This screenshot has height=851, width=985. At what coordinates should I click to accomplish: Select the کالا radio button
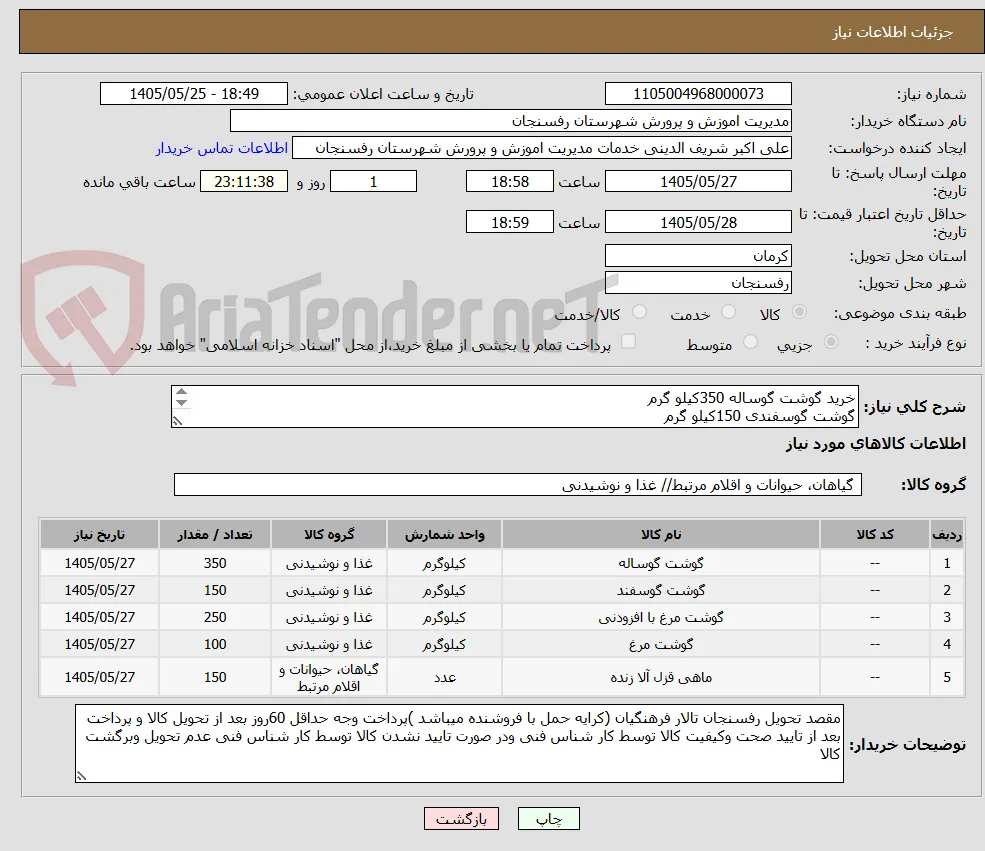click(x=799, y=312)
